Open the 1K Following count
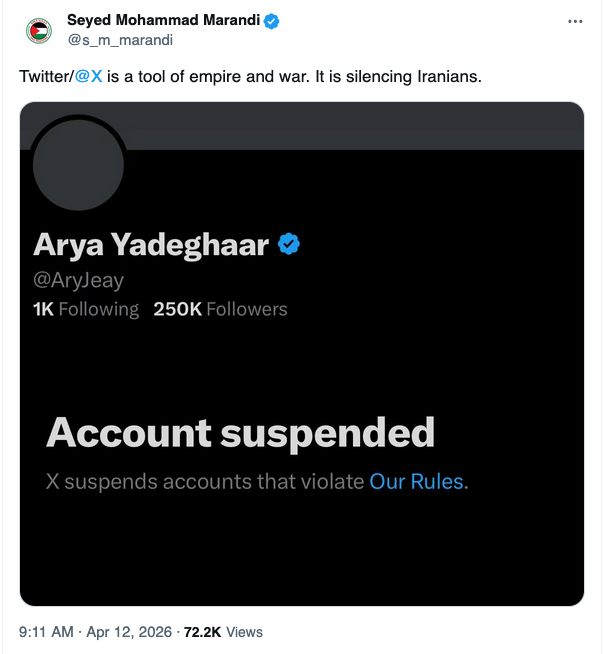603x654 pixels. 86,309
